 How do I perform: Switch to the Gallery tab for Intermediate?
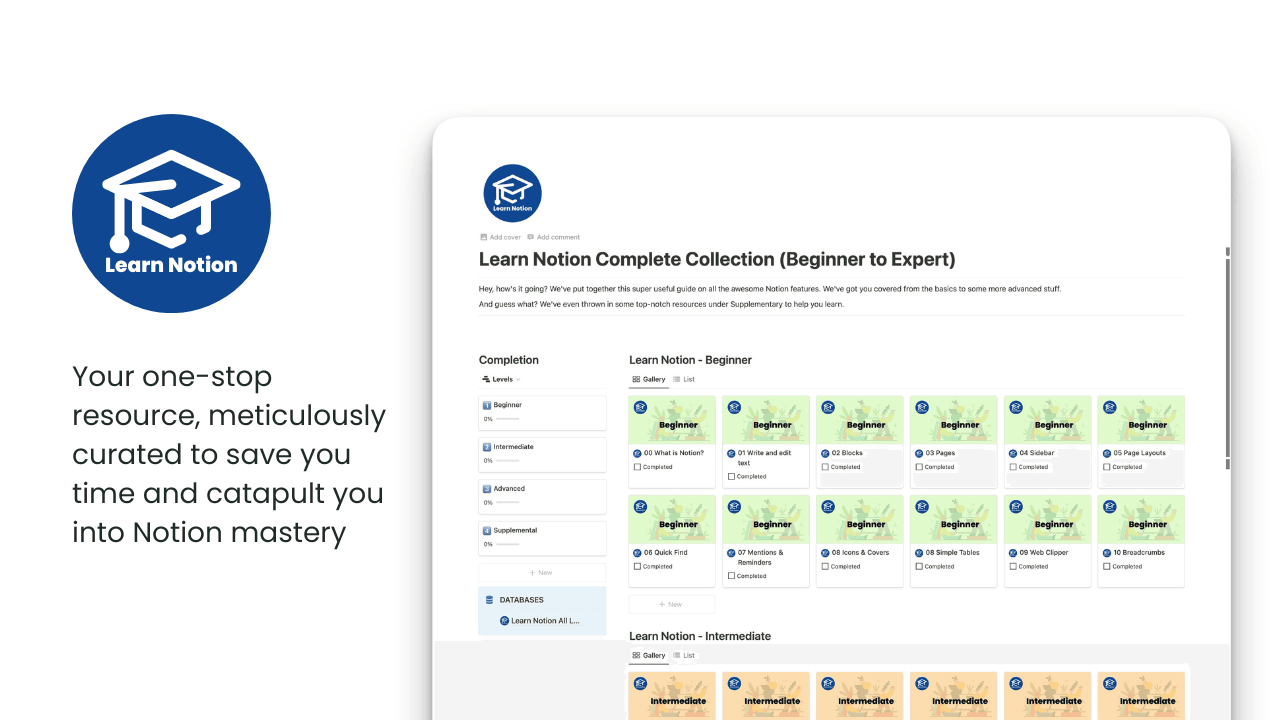[x=648, y=655]
